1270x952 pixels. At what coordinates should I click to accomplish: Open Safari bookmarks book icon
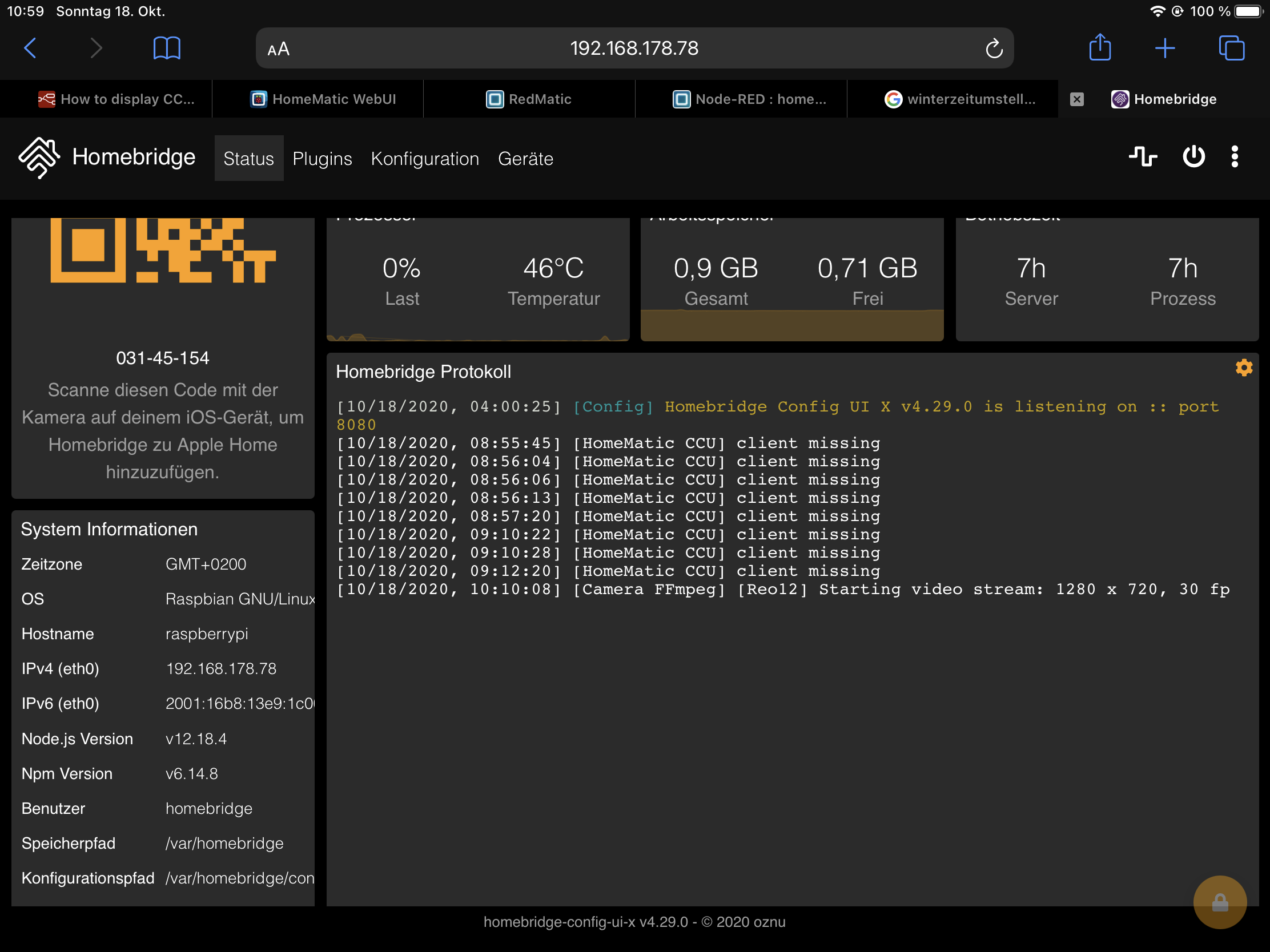pyautogui.click(x=167, y=47)
